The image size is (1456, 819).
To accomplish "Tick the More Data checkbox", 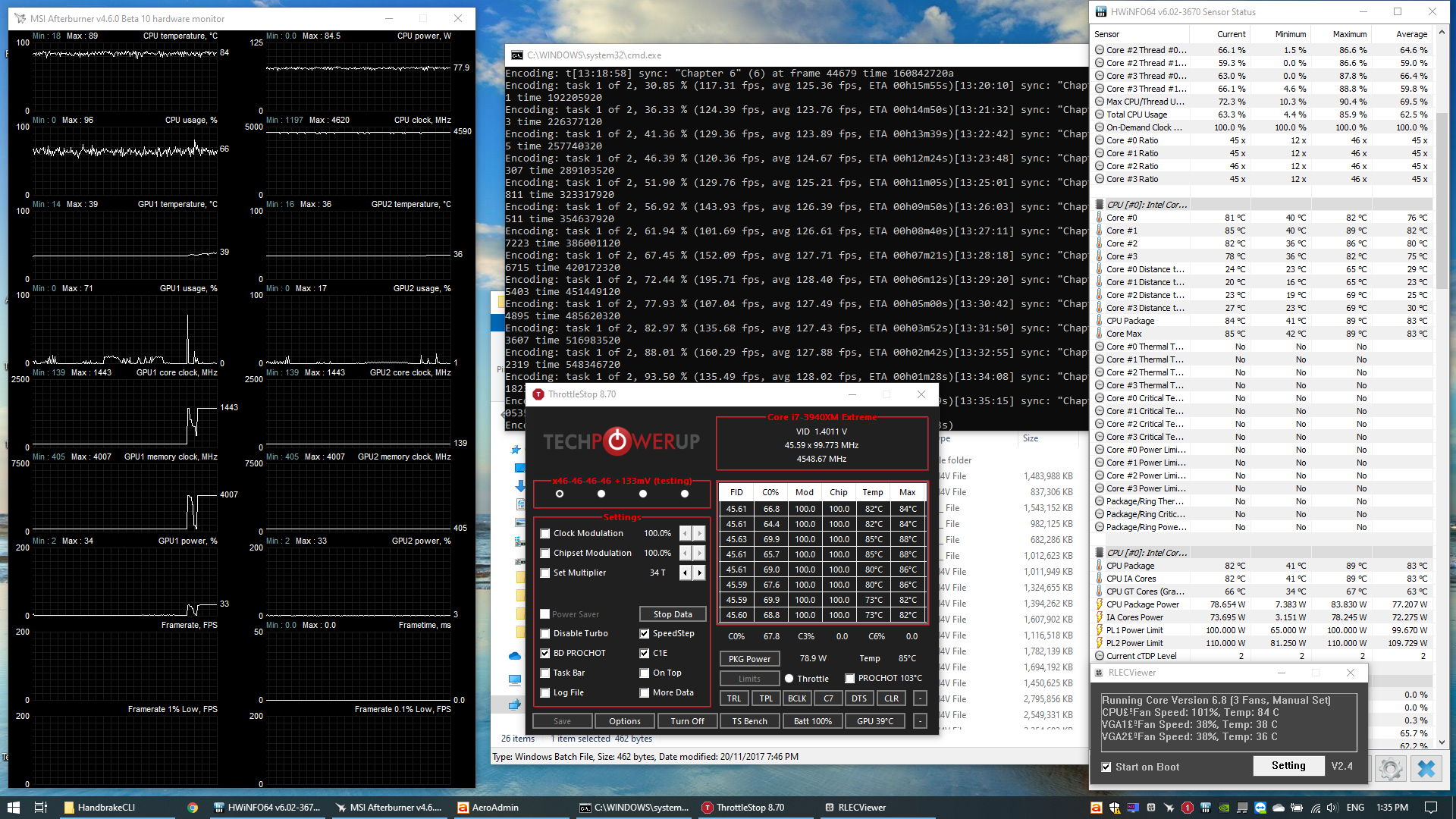I will coord(645,693).
